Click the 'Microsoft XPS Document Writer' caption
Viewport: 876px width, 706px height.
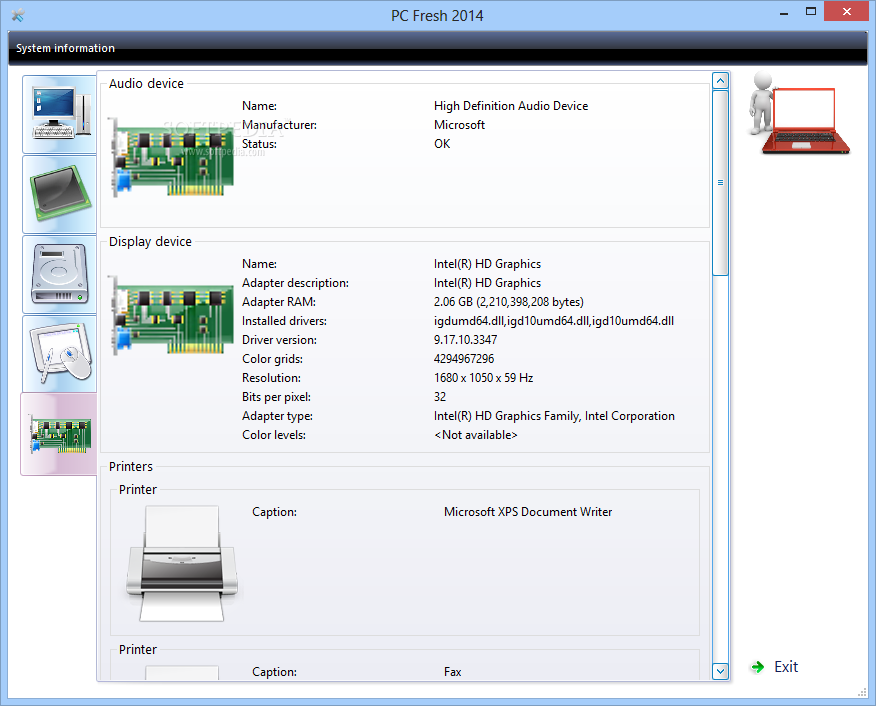point(528,512)
